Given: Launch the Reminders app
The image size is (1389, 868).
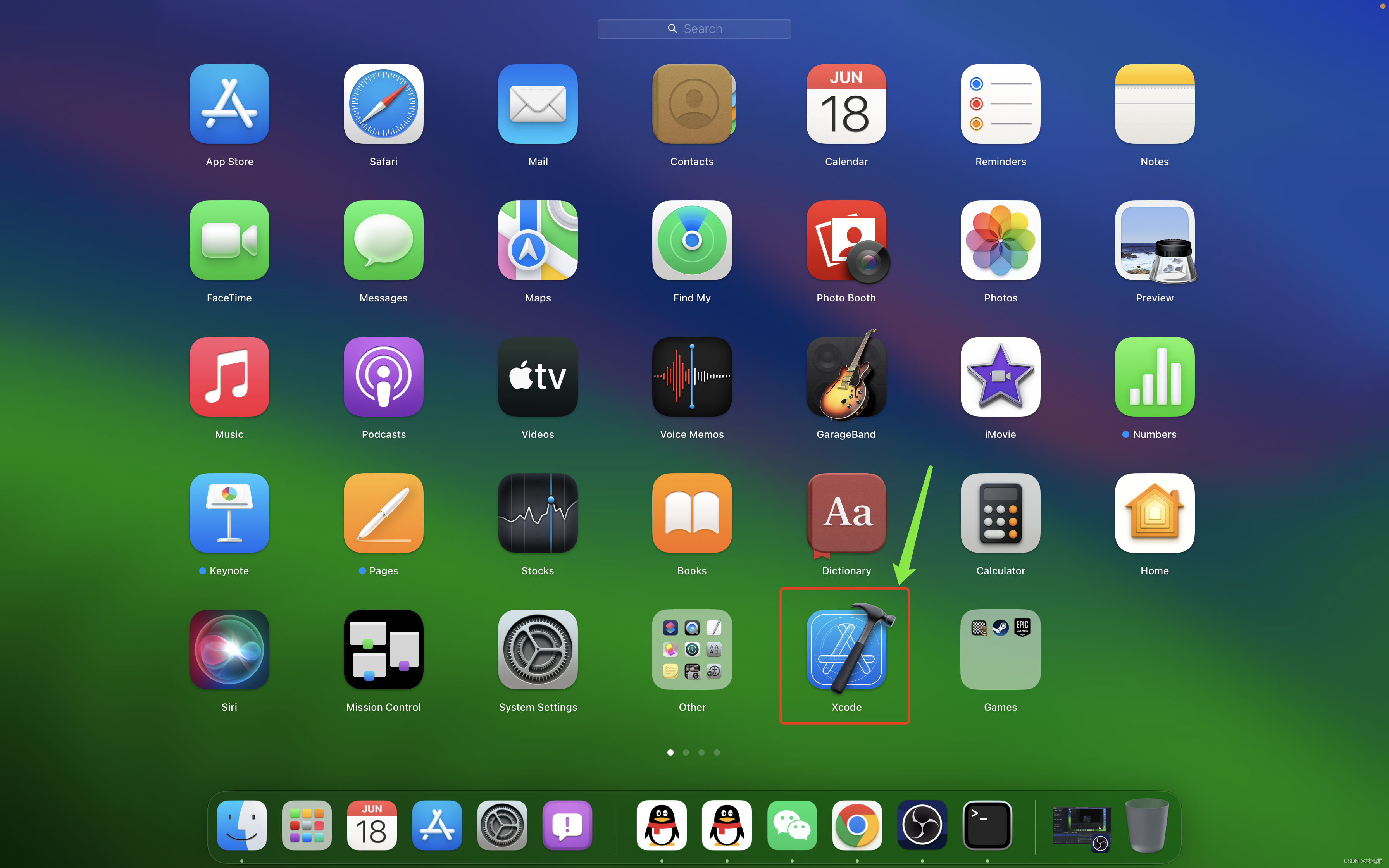Looking at the screenshot, I should pos(1000,104).
